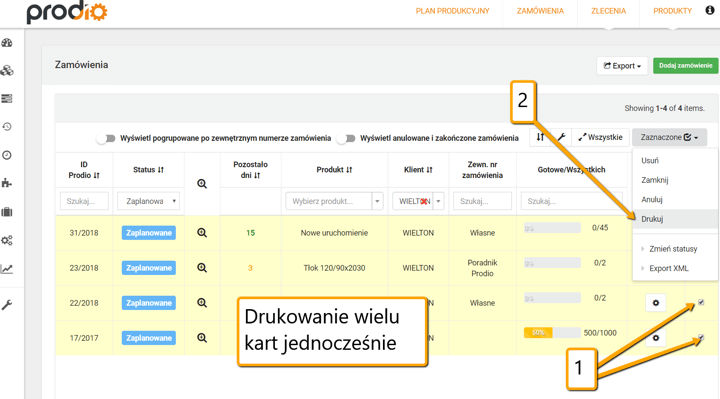The height and width of the screenshot is (399, 720).
Task: Focus the Gotowe/Wszystkich search field
Action: 572,201
